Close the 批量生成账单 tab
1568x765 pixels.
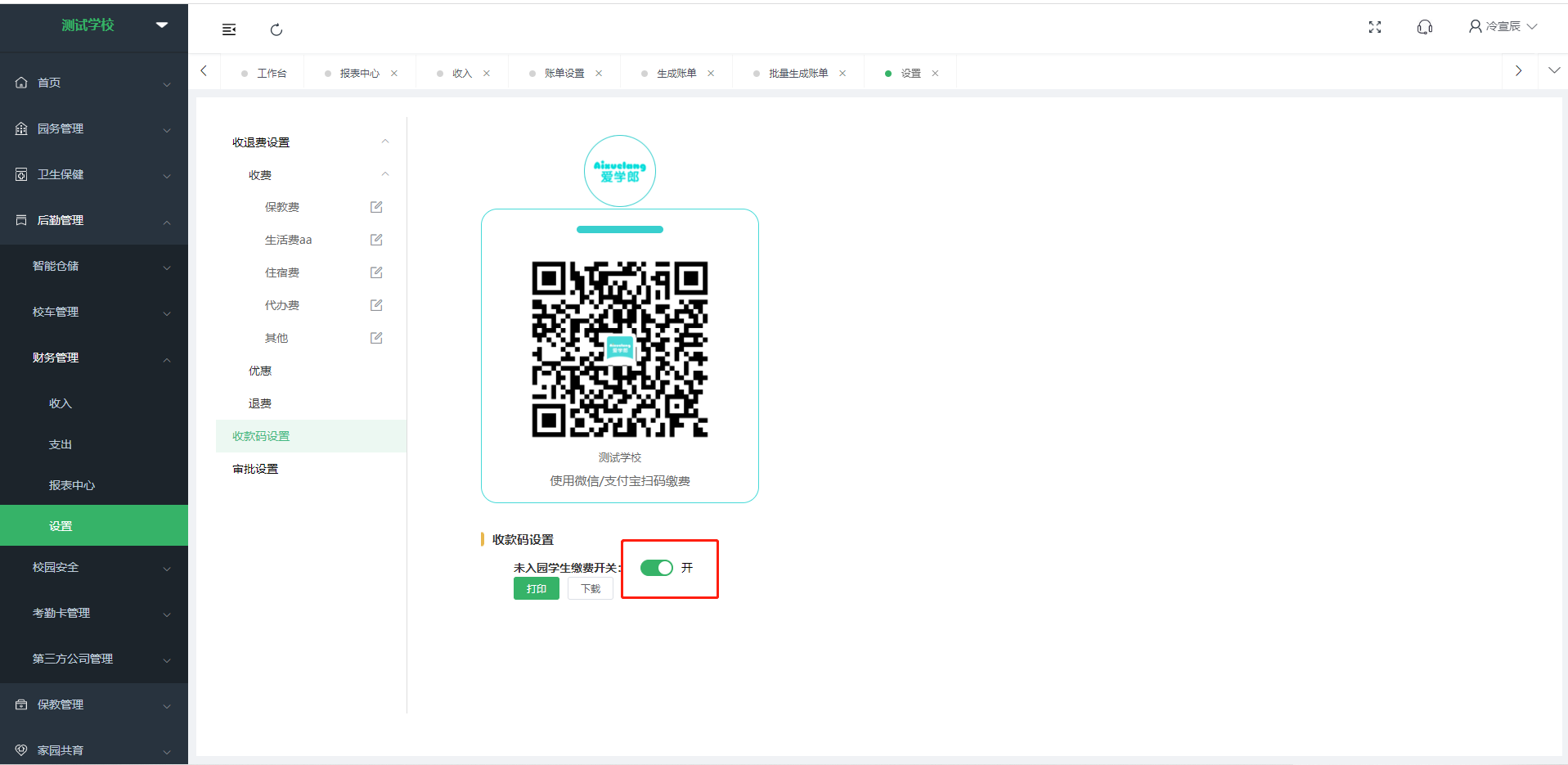pyautogui.click(x=842, y=74)
